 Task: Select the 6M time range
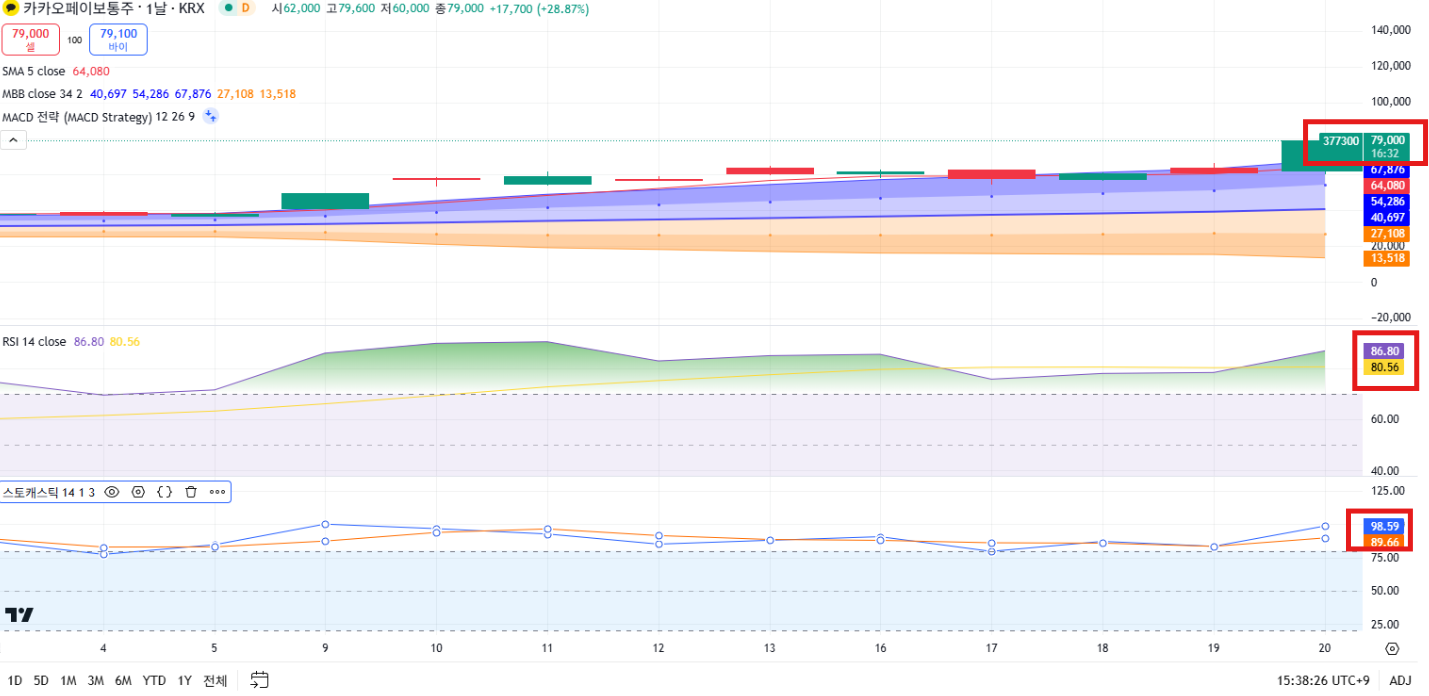point(123,681)
